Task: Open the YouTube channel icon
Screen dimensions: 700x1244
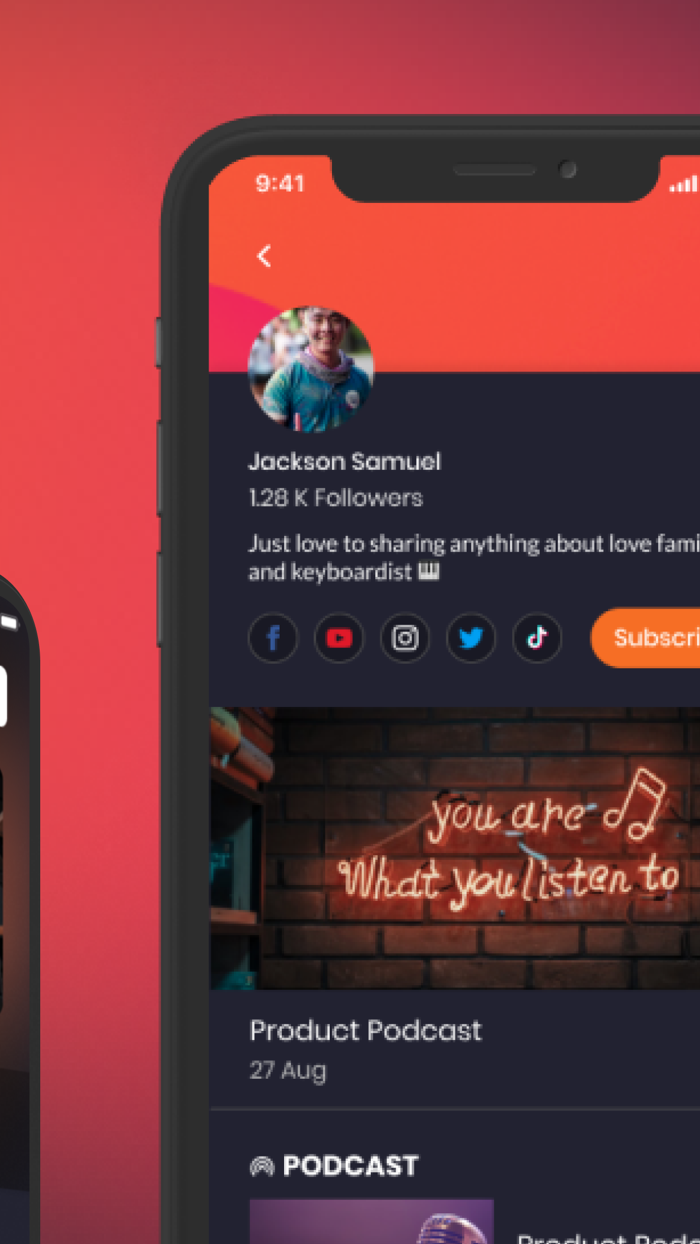Action: (339, 638)
